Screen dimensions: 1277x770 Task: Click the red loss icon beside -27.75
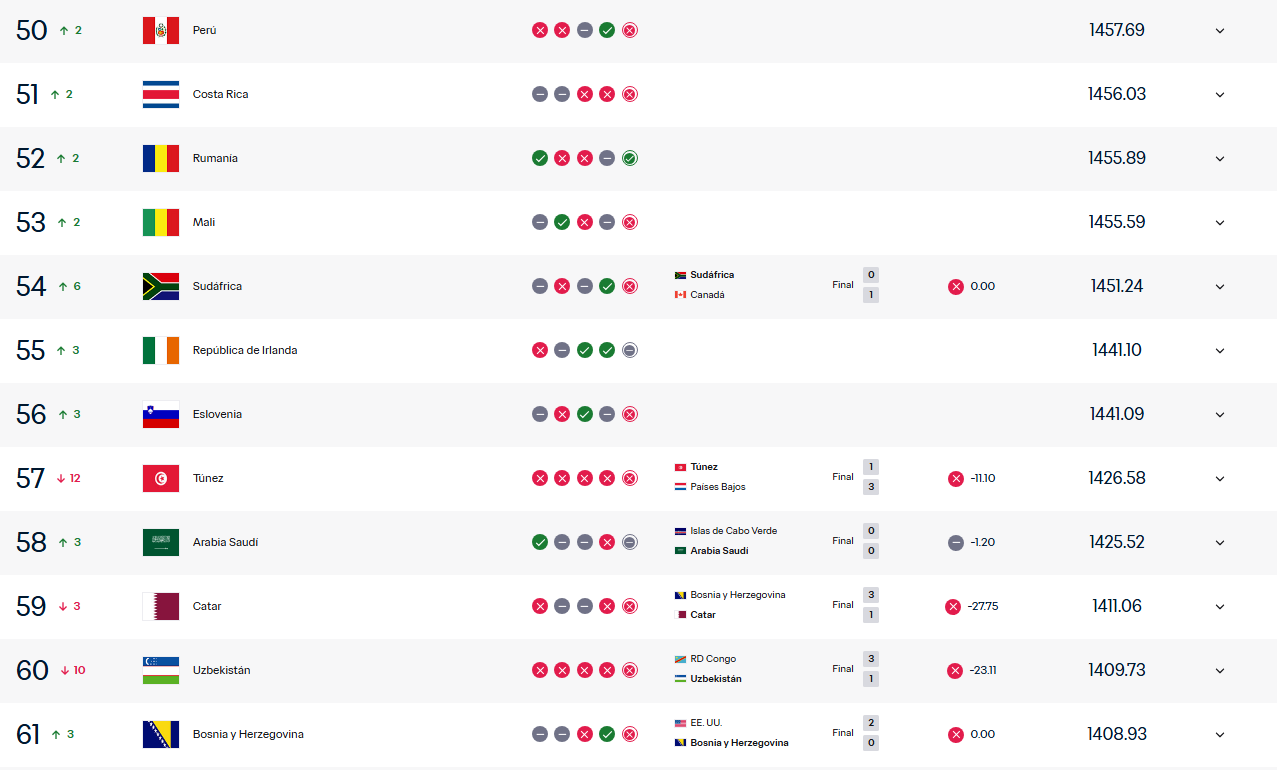(953, 606)
